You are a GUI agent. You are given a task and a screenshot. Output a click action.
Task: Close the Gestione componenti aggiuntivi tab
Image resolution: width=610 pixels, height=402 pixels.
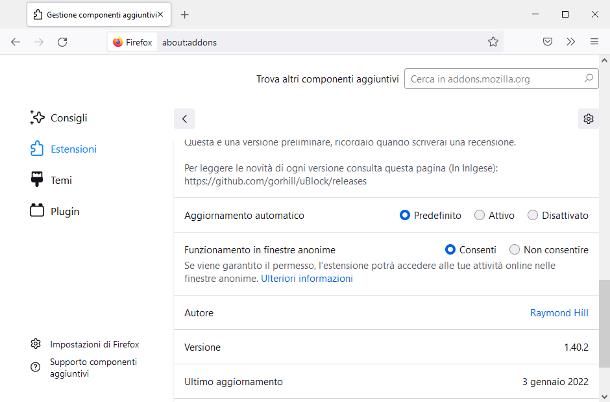click(x=160, y=14)
